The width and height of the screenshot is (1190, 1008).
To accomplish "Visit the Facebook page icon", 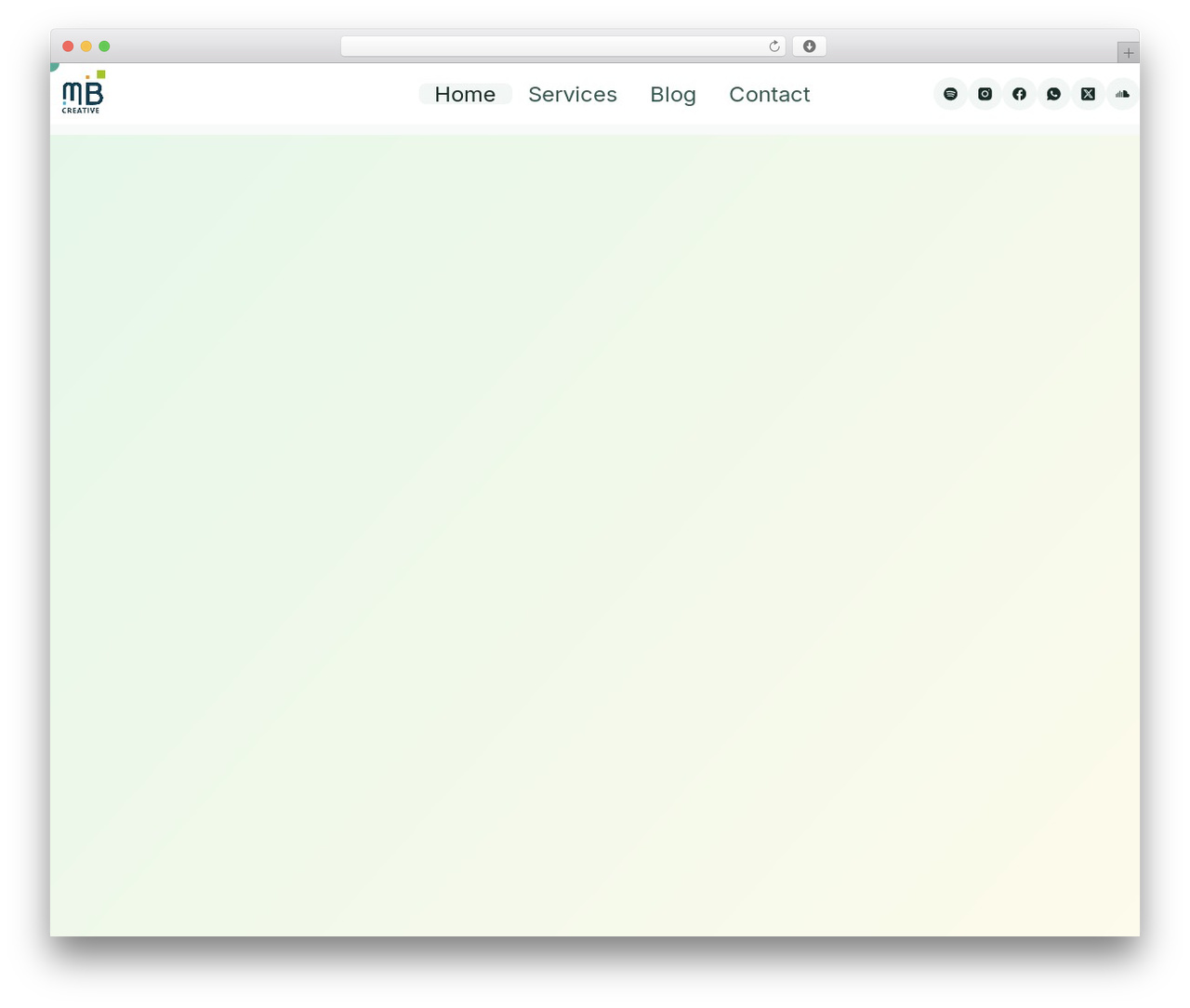I will point(1019,94).
